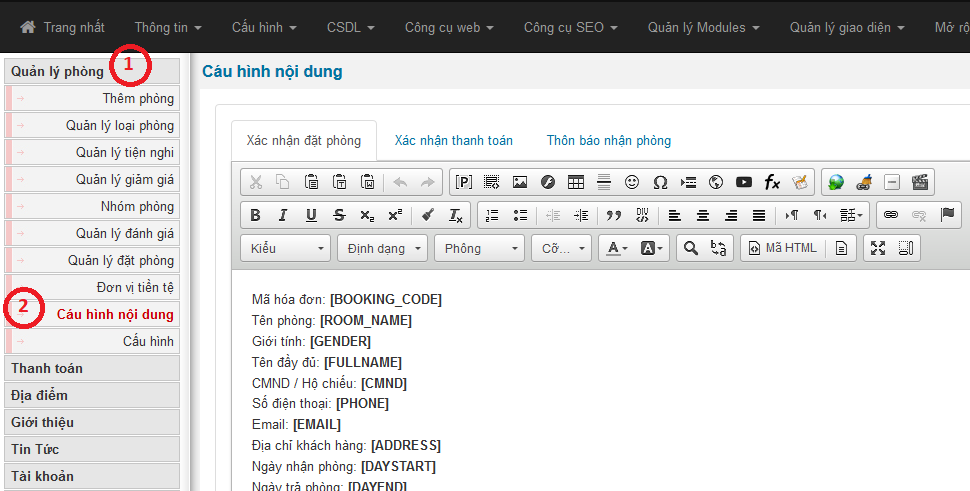Image resolution: width=970 pixels, height=491 pixels.
Task: Insert a table into the editor
Action: tap(576, 182)
